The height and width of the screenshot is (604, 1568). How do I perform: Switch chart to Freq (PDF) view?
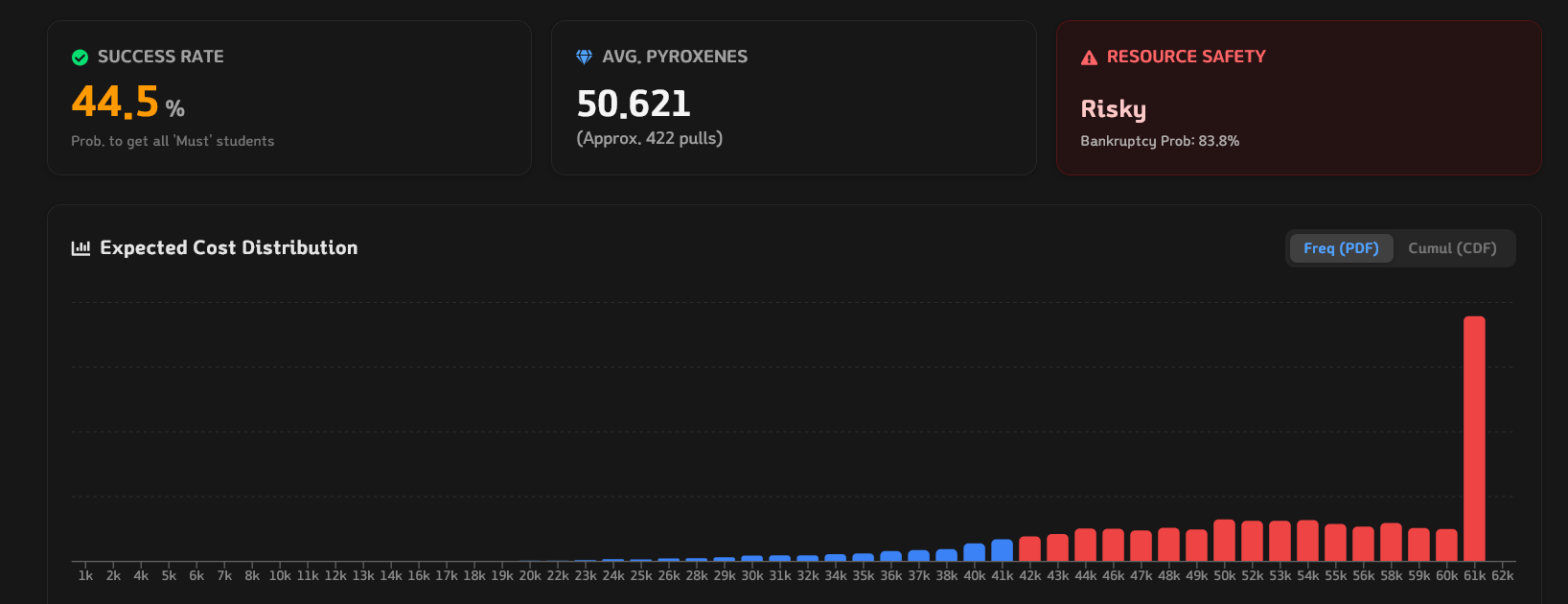pyautogui.click(x=1341, y=248)
